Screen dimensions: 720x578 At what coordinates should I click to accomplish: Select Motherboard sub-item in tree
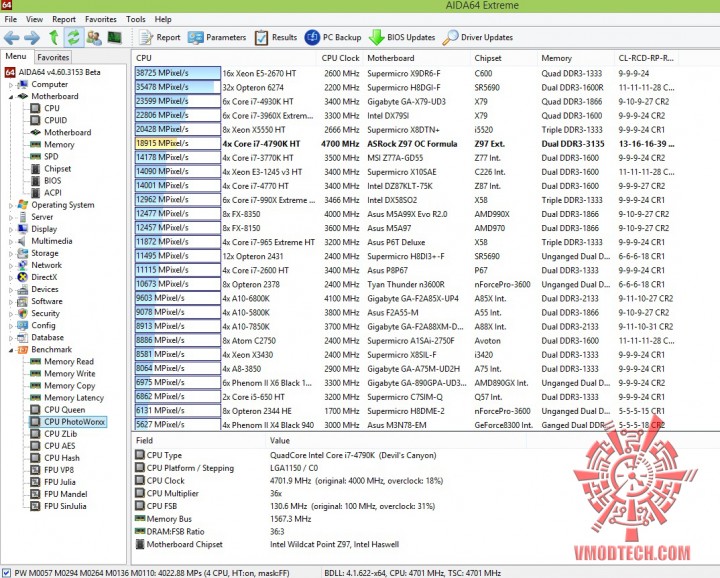pos(61,132)
